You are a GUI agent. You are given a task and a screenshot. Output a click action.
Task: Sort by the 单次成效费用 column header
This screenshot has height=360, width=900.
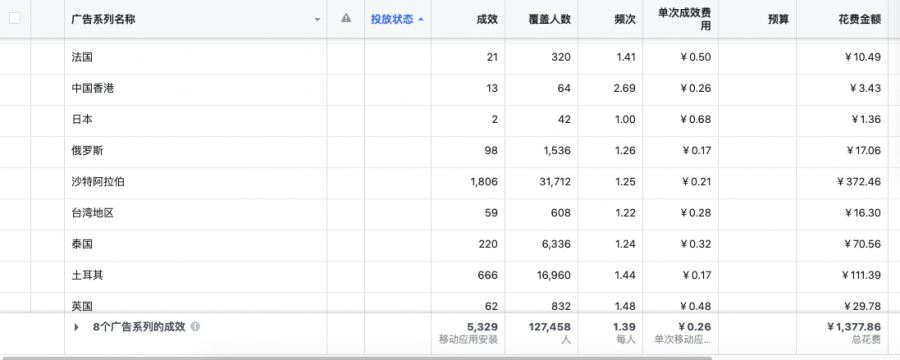click(x=684, y=20)
